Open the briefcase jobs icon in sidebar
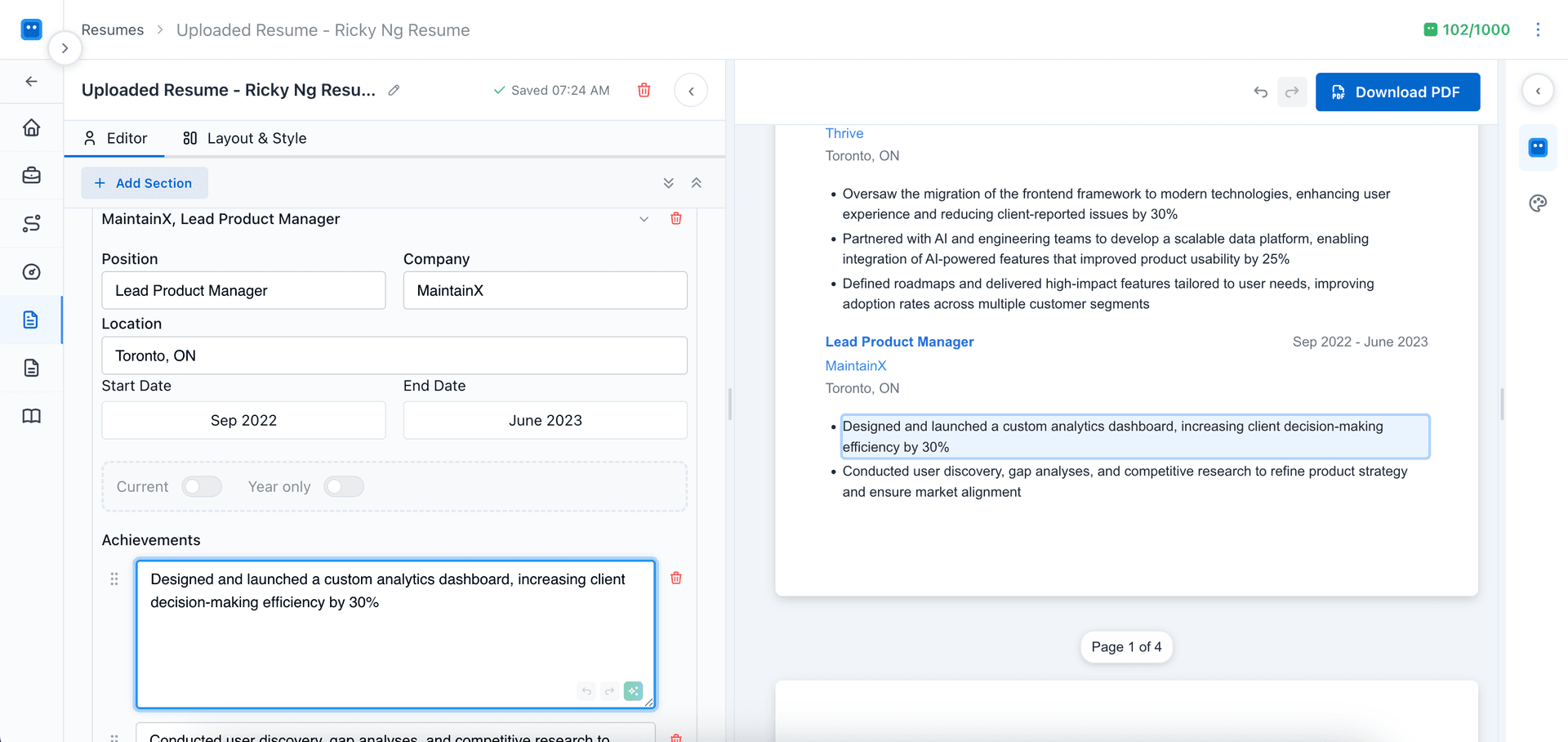Image resolution: width=1568 pixels, height=742 pixels. (31, 176)
